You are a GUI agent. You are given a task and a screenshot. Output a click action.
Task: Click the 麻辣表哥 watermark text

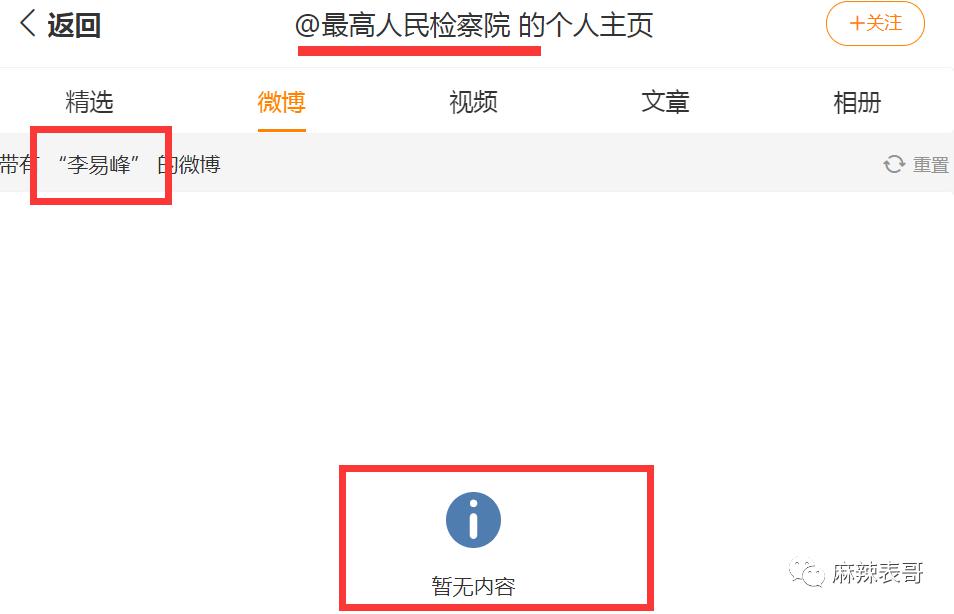pyautogui.click(x=877, y=573)
